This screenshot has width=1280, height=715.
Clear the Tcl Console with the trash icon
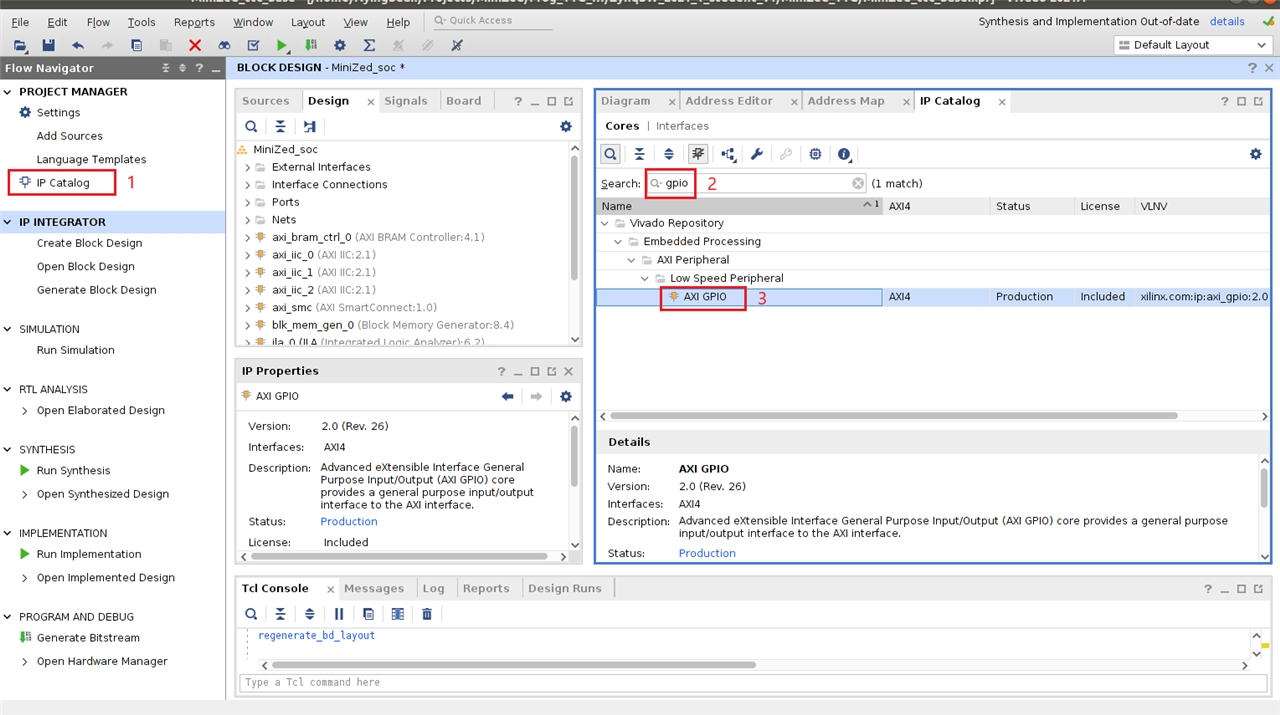[427, 614]
